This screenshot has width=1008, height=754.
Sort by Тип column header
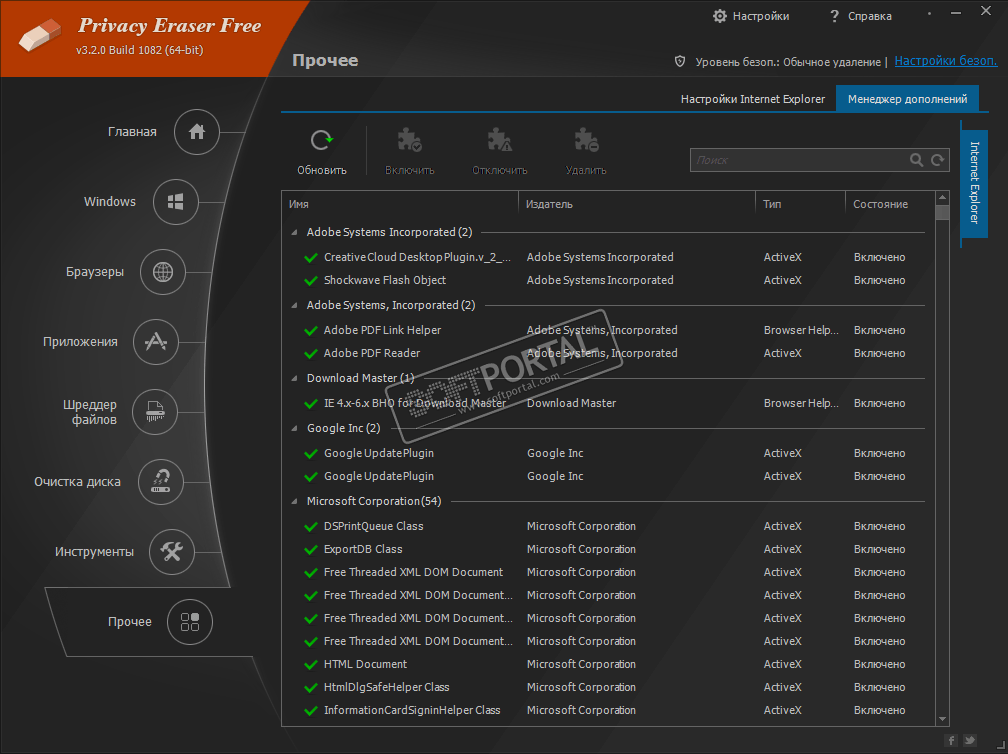(x=800, y=204)
